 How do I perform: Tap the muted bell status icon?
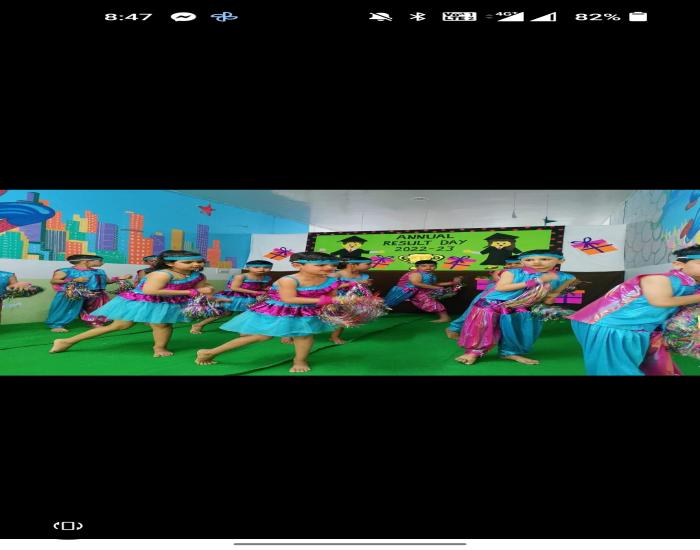(x=380, y=17)
